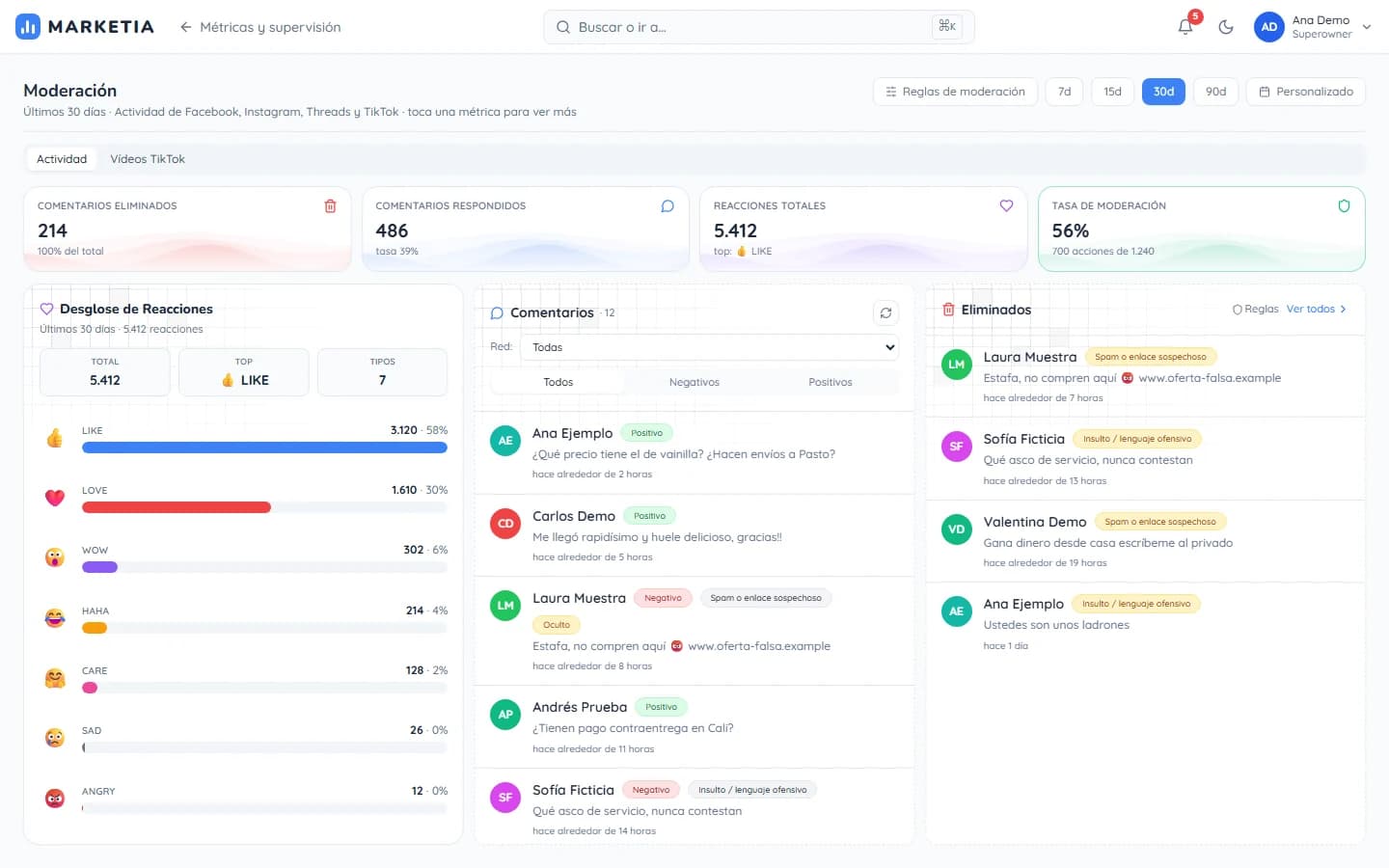The height and width of the screenshot is (868, 1389).
Task: Click the AD user avatar
Action: [x=1269, y=27]
